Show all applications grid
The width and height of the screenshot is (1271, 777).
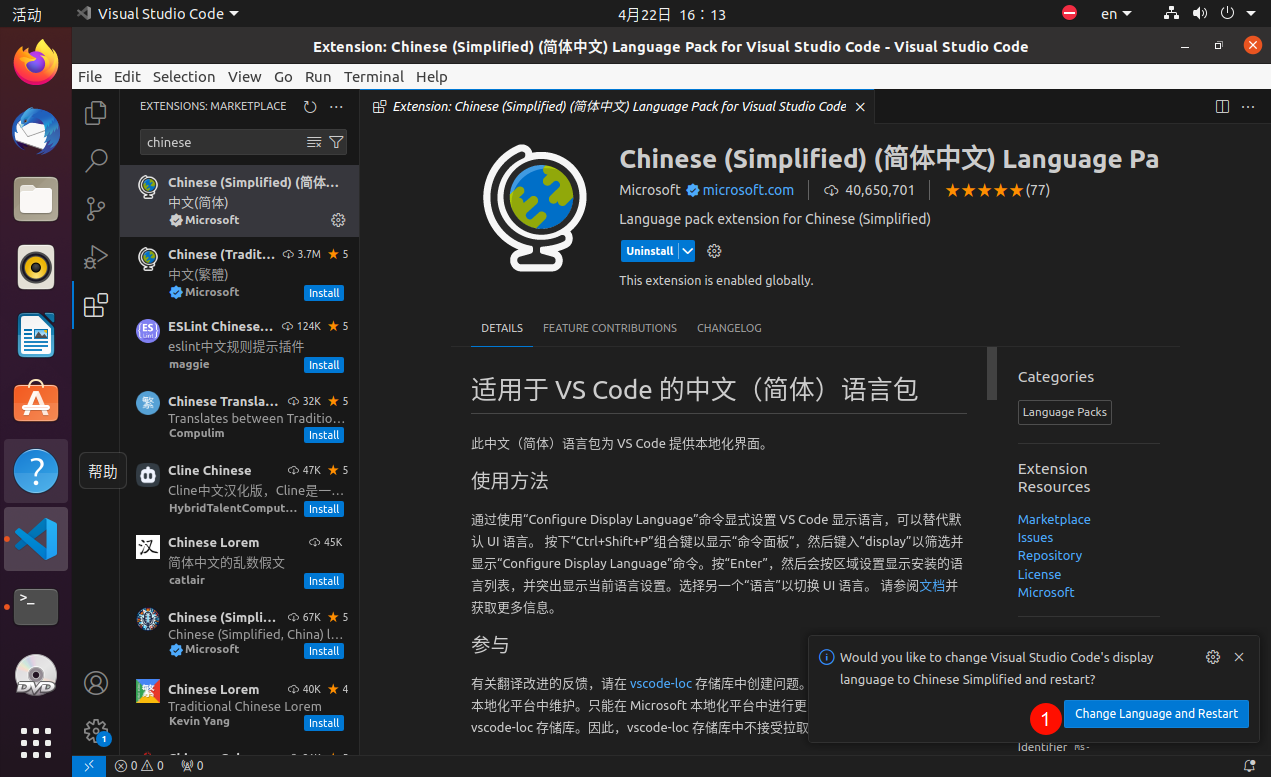click(36, 742)
